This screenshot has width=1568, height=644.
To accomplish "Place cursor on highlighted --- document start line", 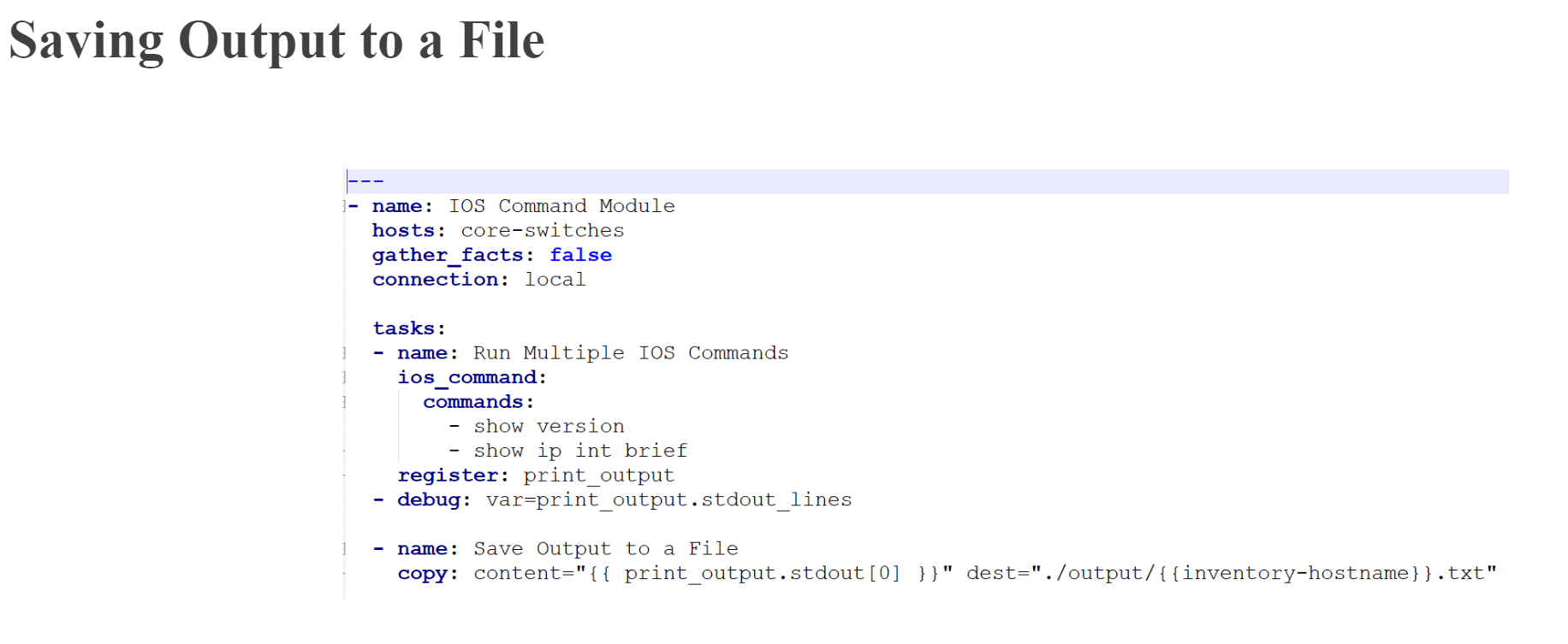I will (x=927, y=181).
